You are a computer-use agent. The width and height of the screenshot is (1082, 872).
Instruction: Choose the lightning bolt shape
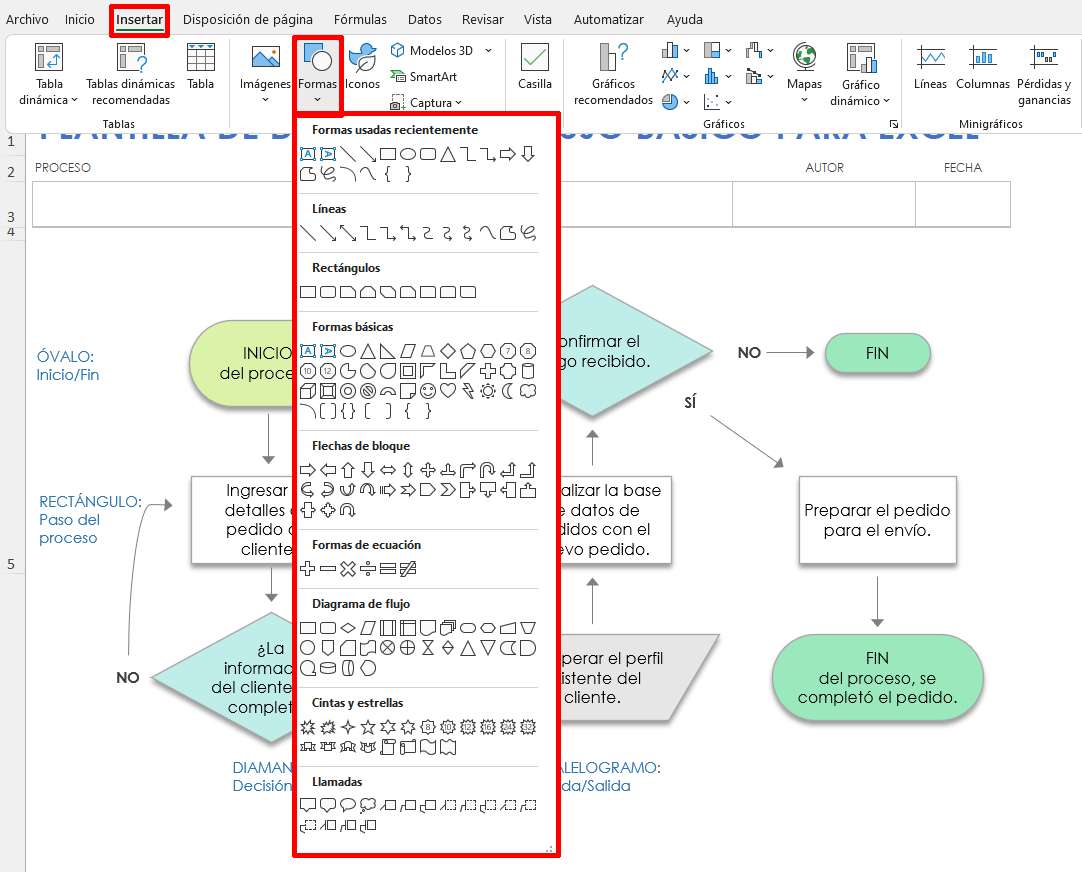click(x=468, y=391)
